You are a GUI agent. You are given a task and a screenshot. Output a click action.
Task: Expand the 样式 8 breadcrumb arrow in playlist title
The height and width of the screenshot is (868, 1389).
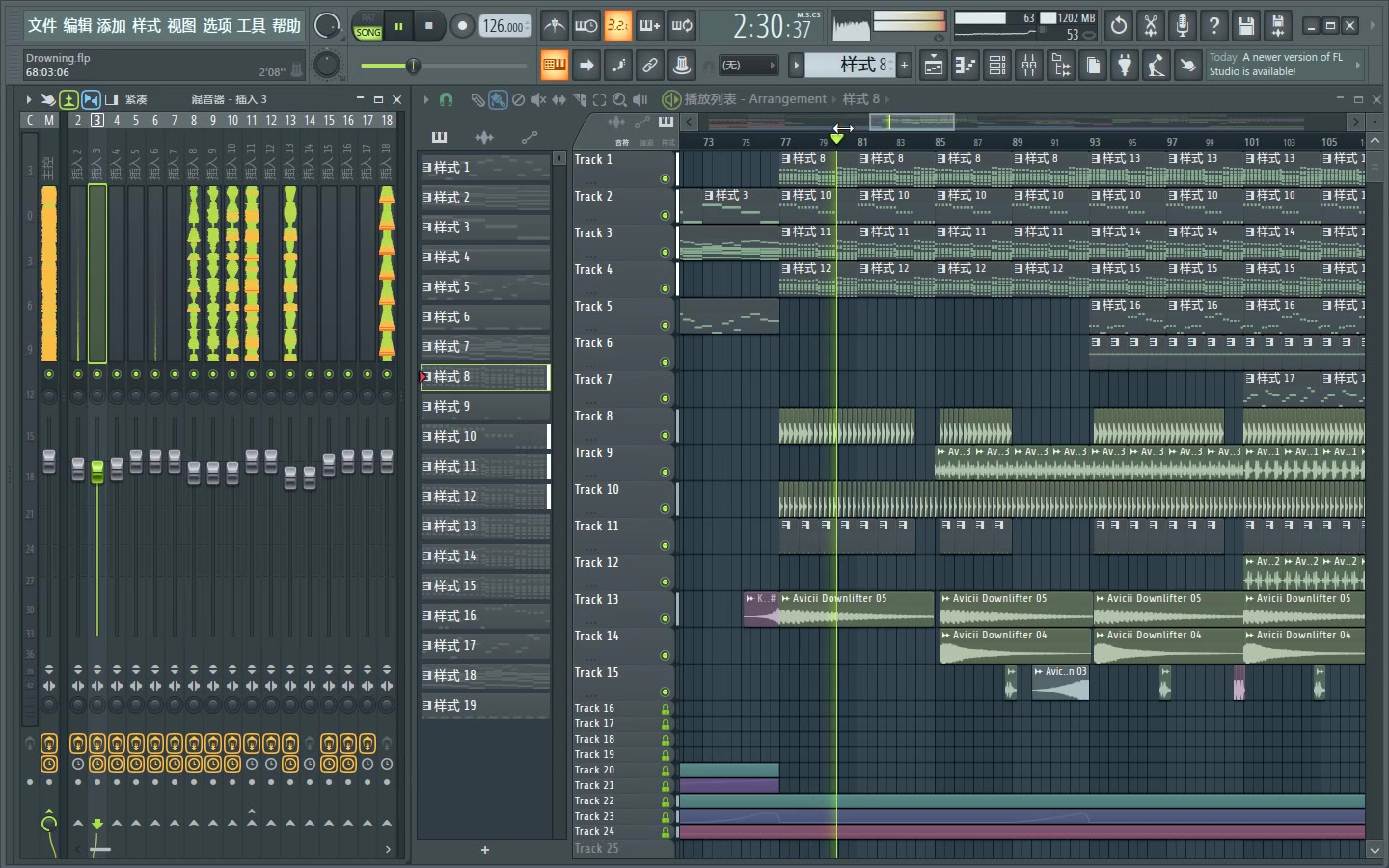886,99
